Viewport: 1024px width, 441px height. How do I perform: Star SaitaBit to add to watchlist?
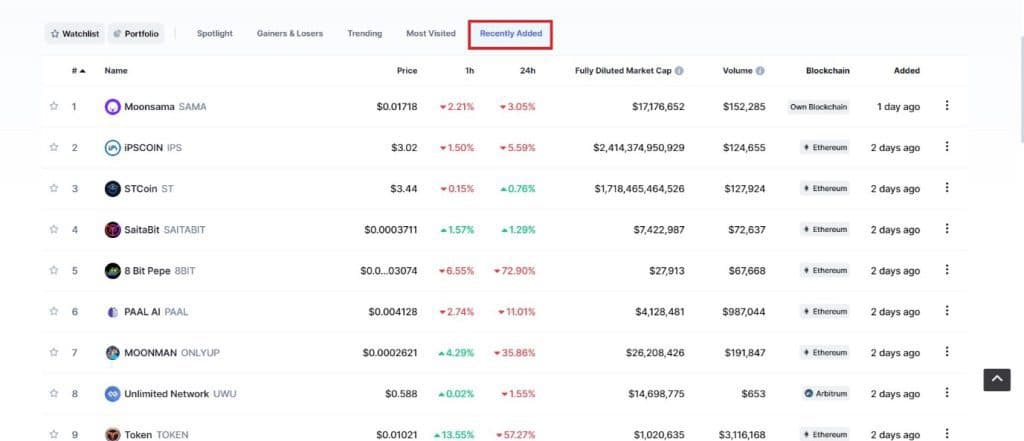[x=54, y=229]
